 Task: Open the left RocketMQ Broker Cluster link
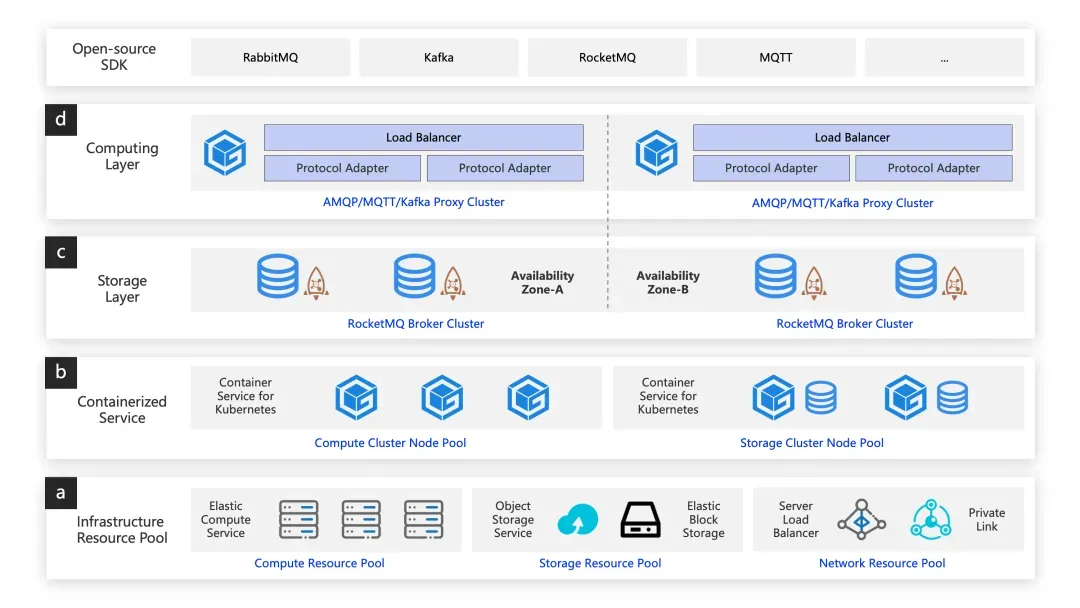416,324
